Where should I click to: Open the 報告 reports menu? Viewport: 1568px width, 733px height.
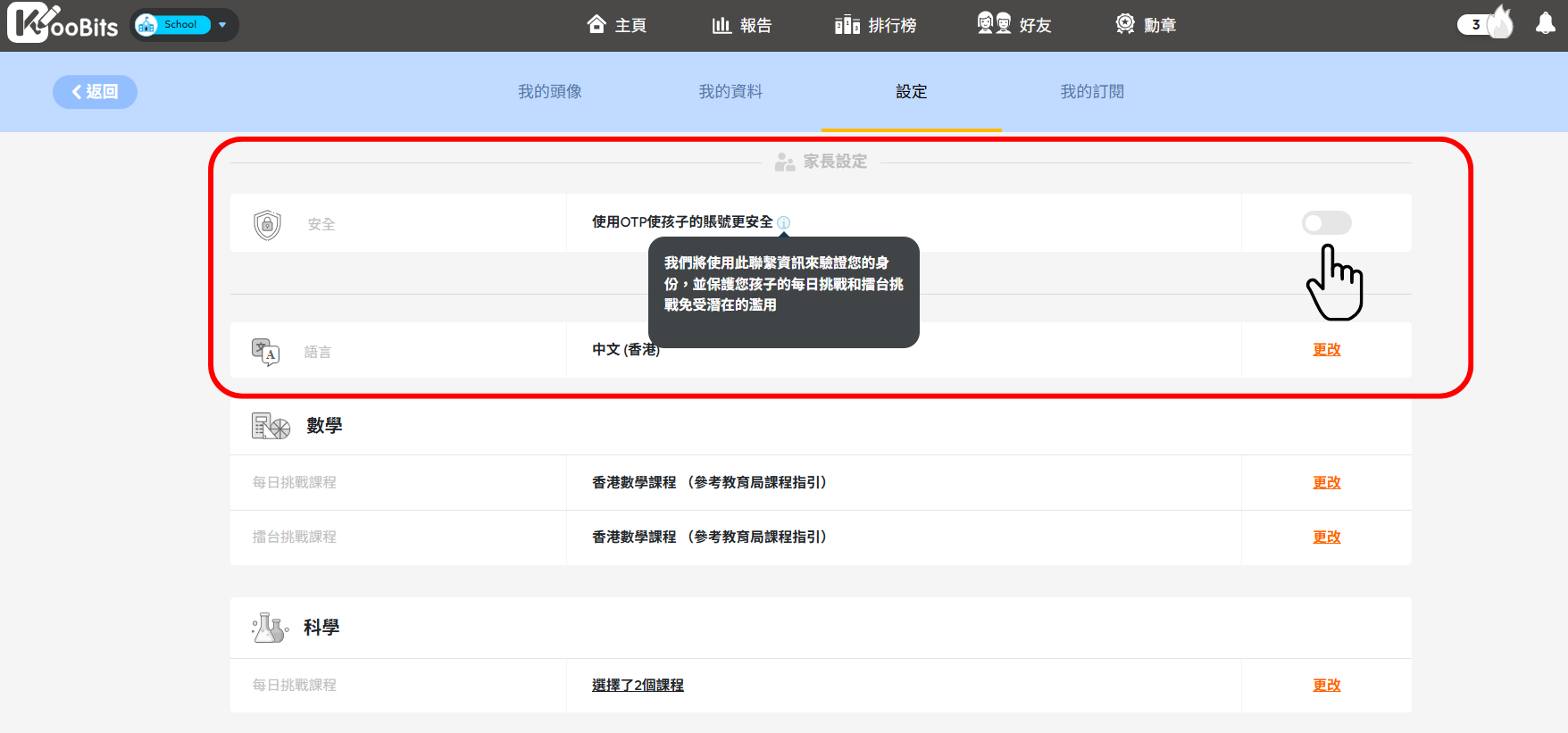(x=742, y=25)
